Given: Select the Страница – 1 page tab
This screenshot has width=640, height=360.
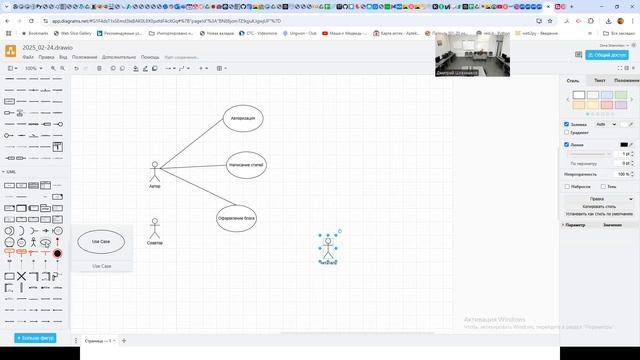Looking at the screenshot, I should (100, 340).
